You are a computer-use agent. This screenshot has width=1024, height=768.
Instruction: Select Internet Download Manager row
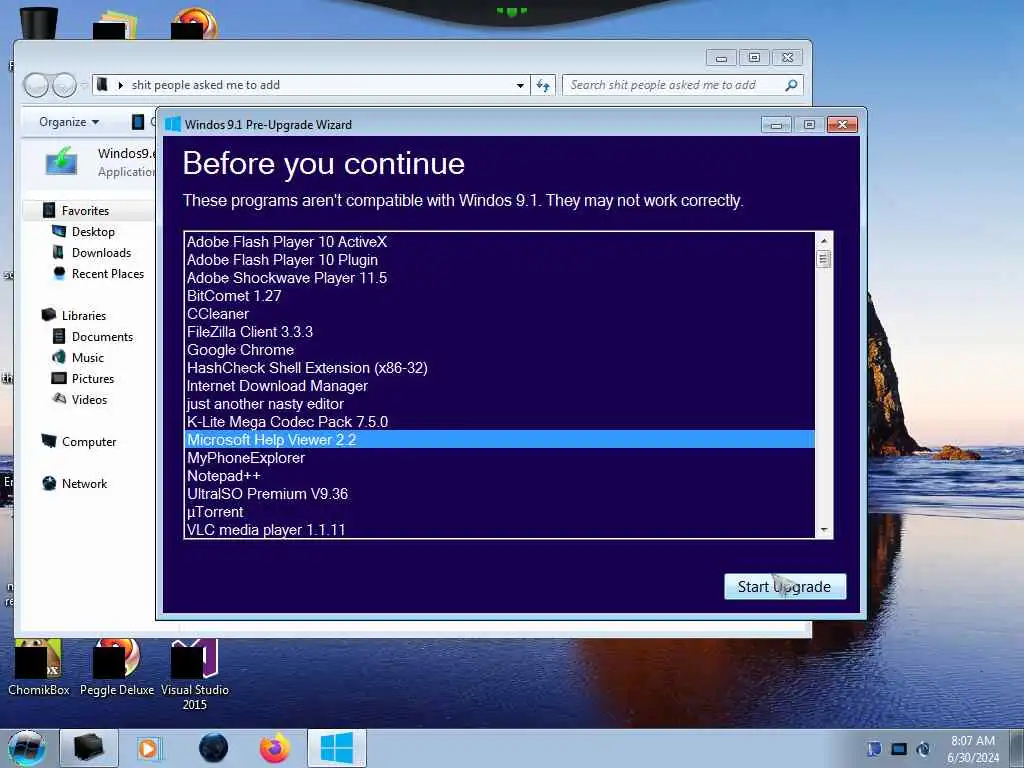coord(500,386)
